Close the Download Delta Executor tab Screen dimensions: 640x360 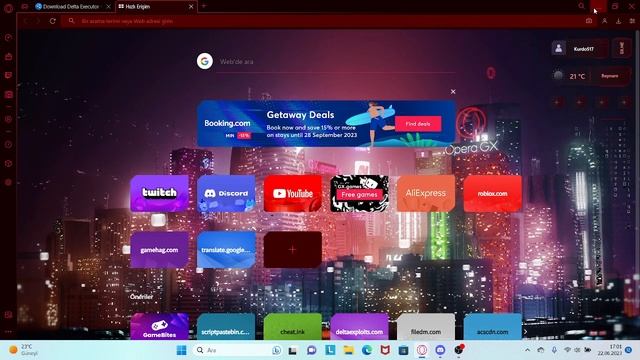(x=108, y=7)
